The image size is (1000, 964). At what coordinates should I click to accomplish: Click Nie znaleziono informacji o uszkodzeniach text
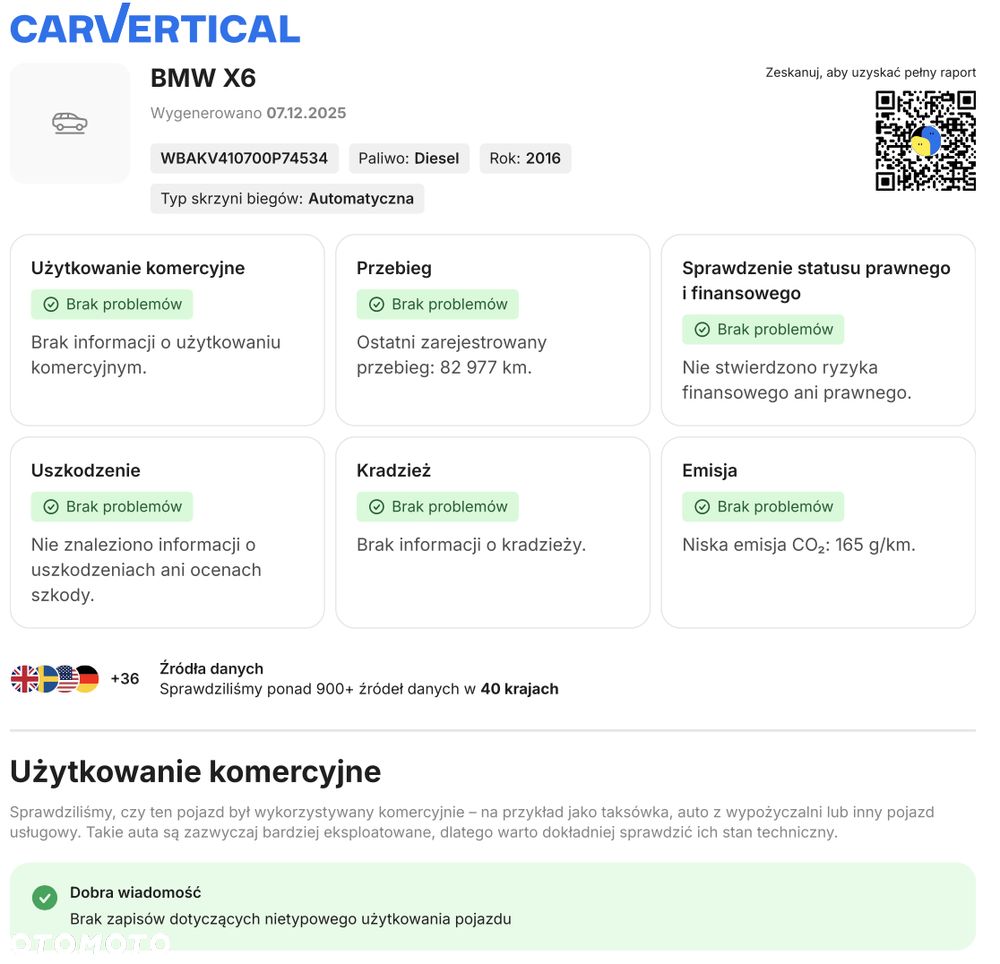(x=146, y=570)
